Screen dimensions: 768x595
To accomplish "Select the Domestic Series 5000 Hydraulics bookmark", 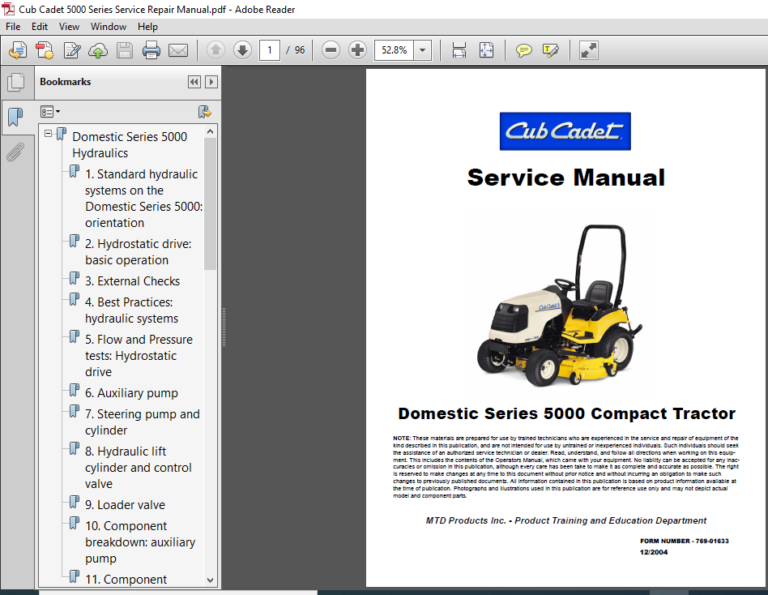I will point(129,144).
